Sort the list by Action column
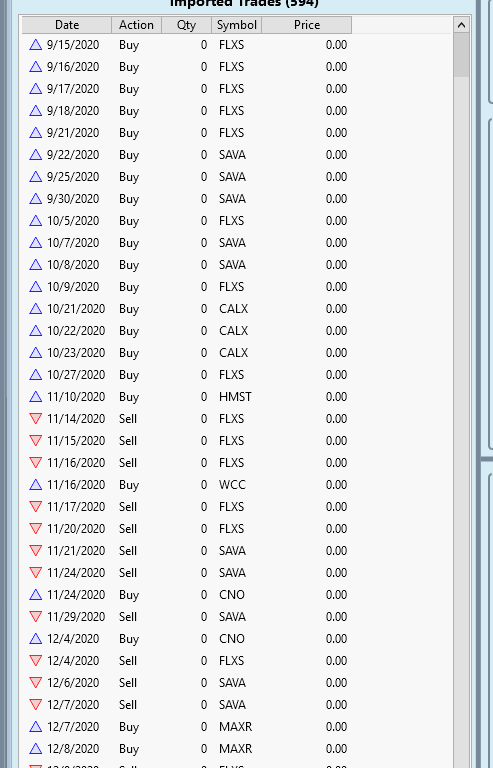Image resolution: width=493 pixels, height=768 pixels. [137, 25]
